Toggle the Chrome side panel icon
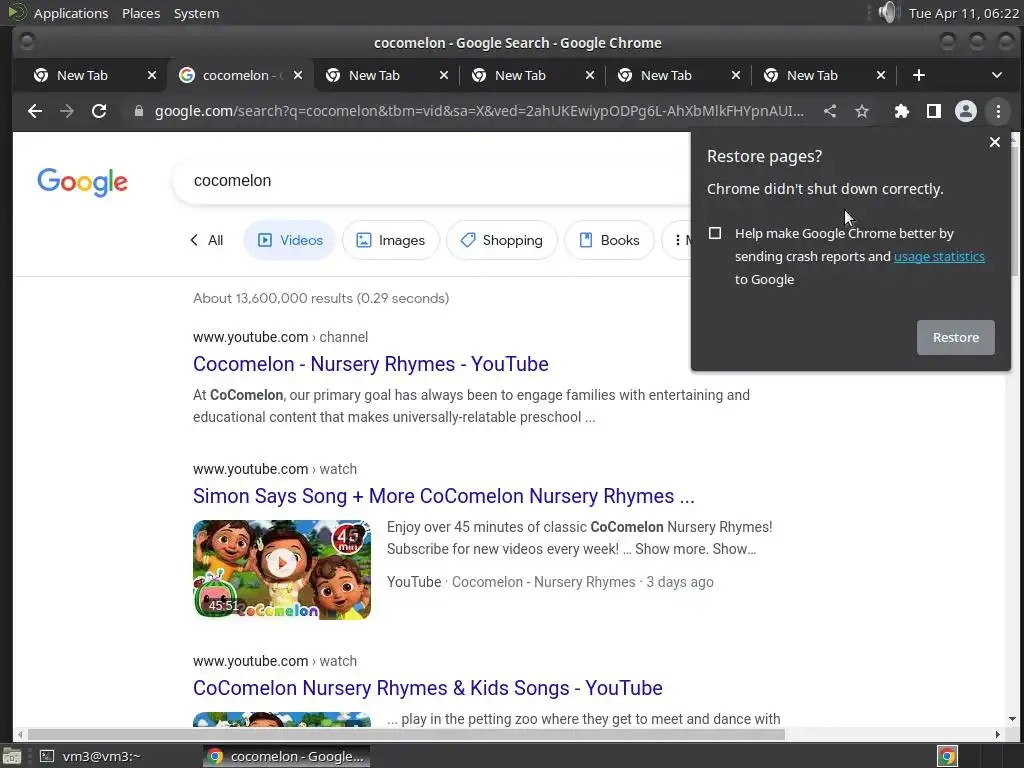Image resolution: width=1024 pixels, height=768 pixels. [934, 111]
